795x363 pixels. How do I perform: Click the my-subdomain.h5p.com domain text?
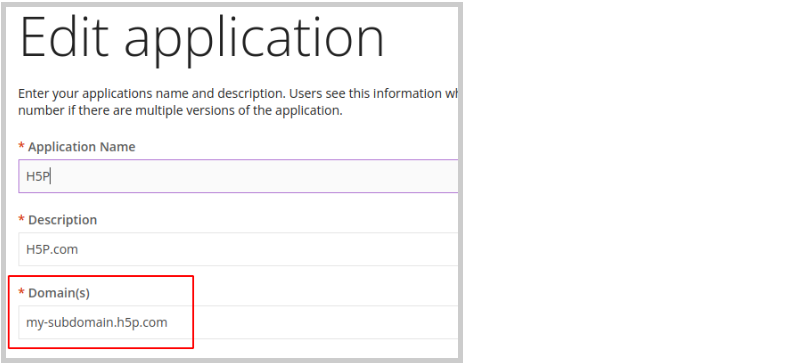pyautogui.click(x=97, y=322)
